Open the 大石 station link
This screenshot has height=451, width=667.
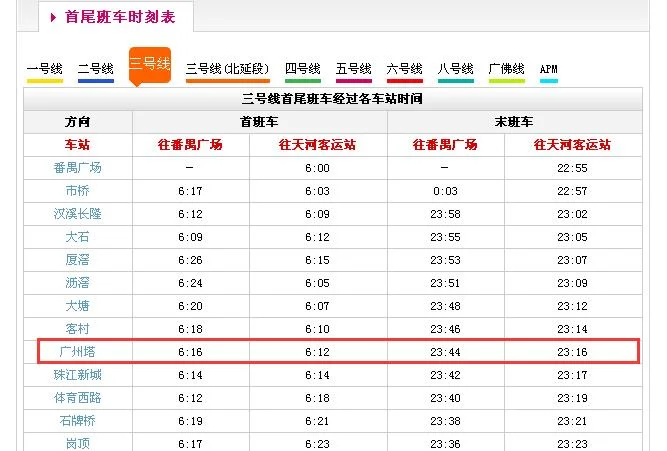77,237
